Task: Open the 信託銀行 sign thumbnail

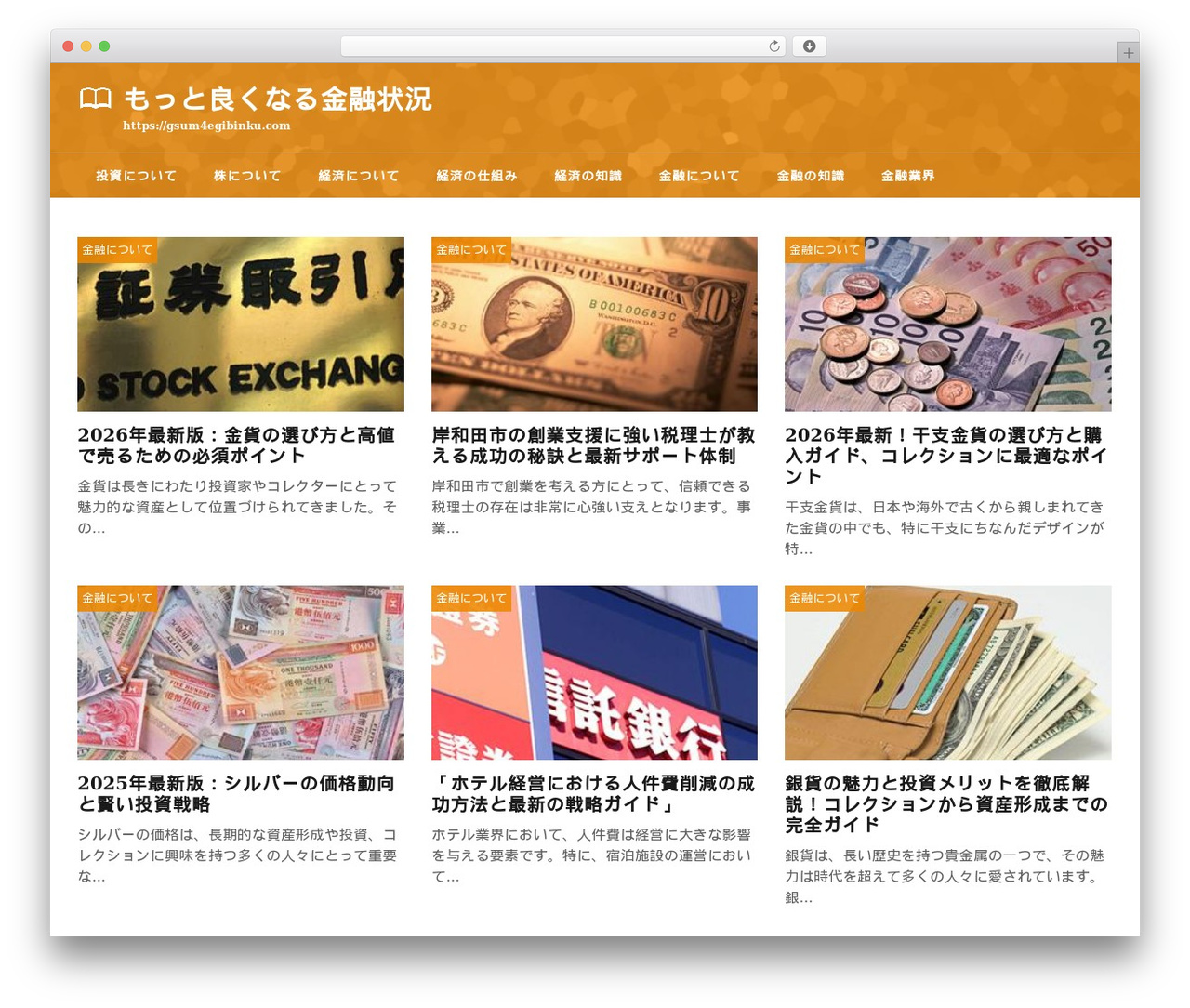Action: [x=594, y=672]
